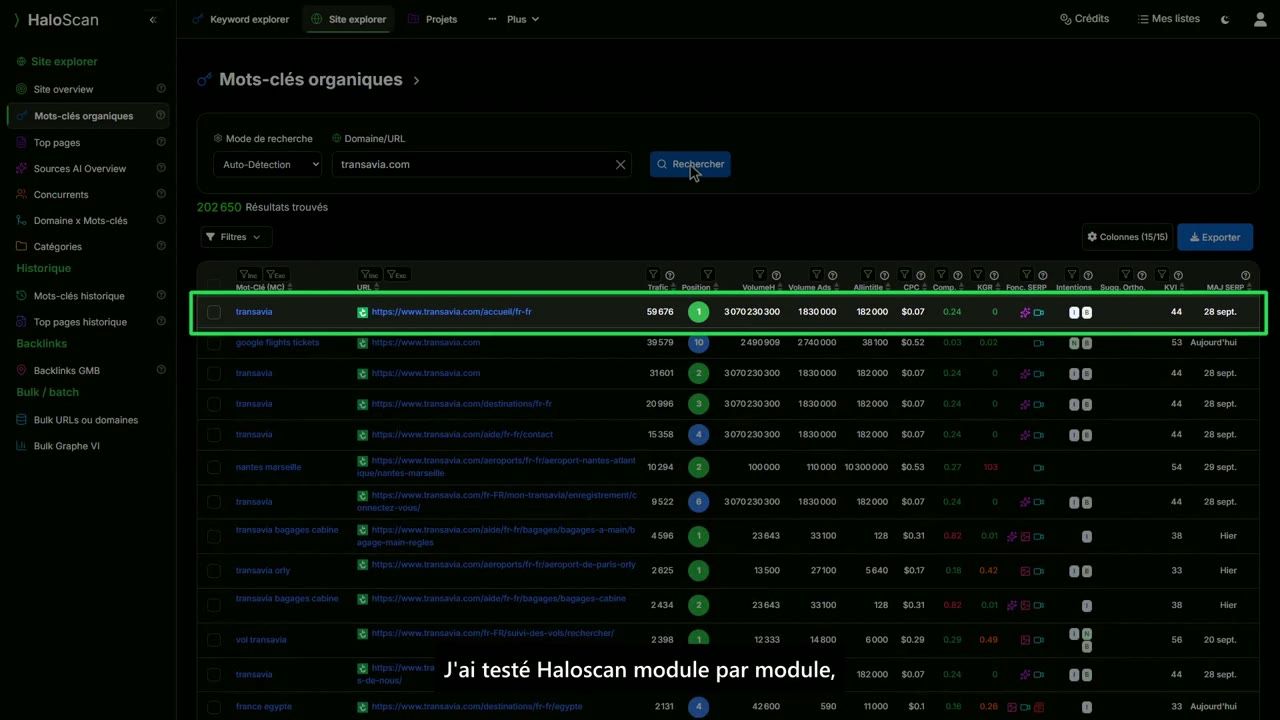The height and width of the screenshot is (720, 1280).
Task: Open Colonnes (15/15) settings
Action: (x=1128, y=237)
